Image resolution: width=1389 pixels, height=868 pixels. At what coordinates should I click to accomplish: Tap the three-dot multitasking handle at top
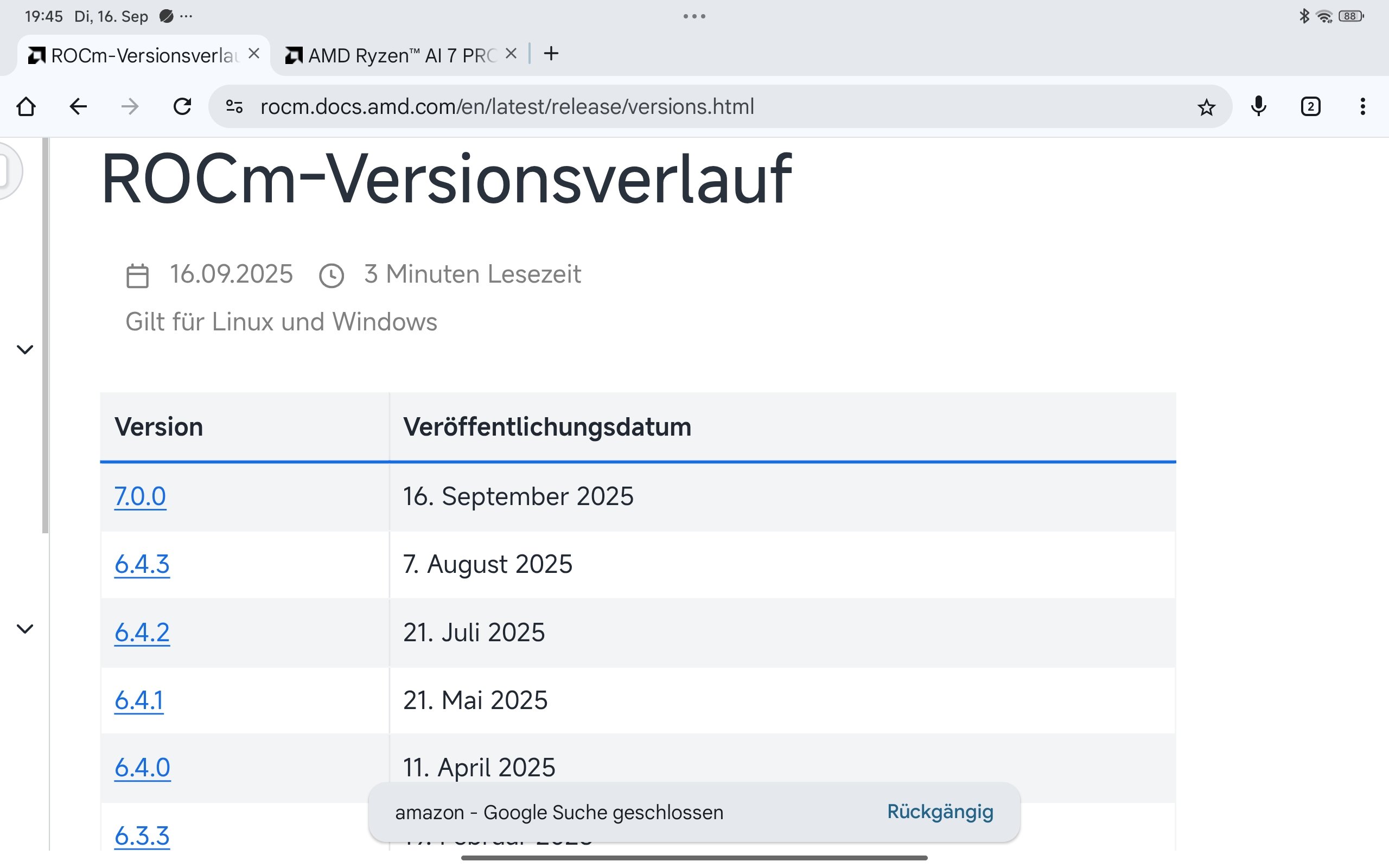click(x=694, y=16)
